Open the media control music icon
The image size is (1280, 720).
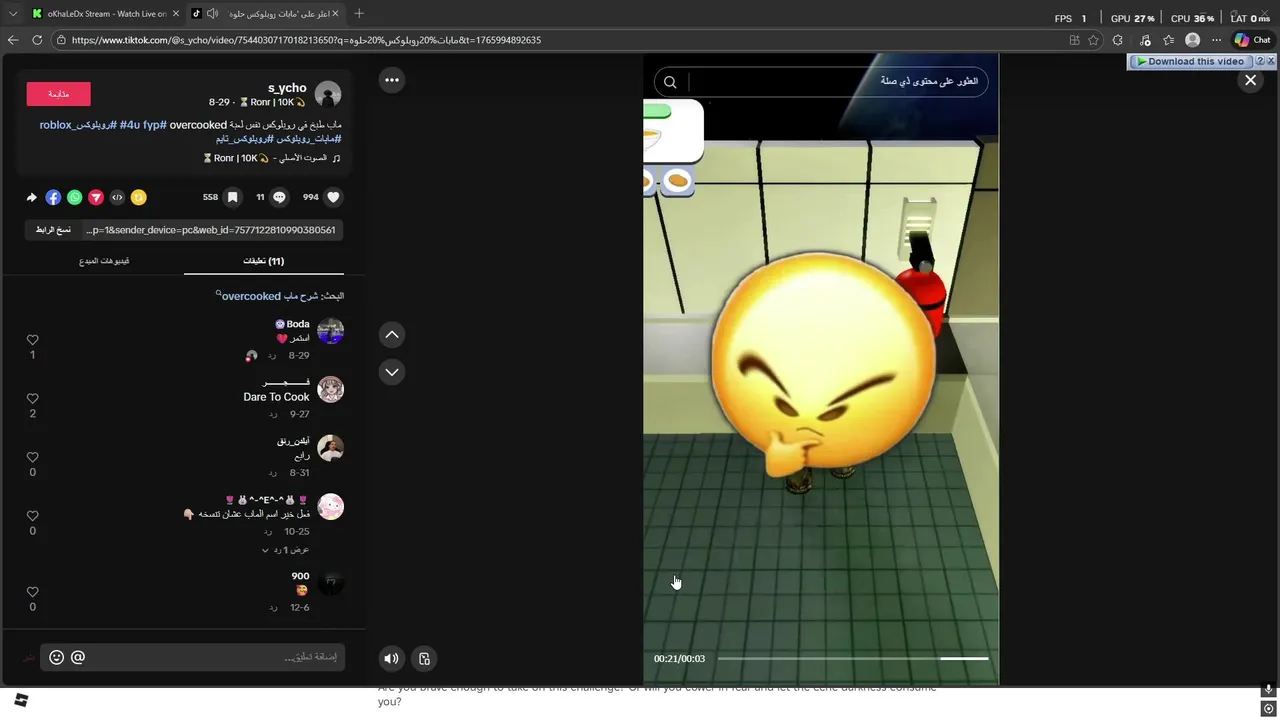(x=1143, y=40)
